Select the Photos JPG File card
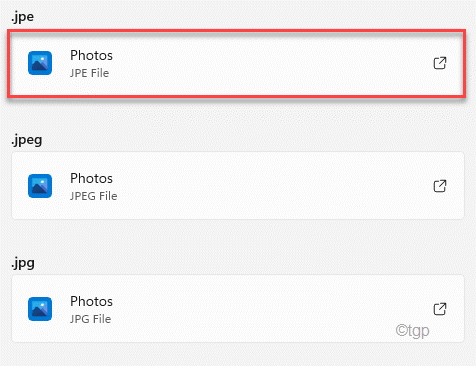 coord(238,309)
